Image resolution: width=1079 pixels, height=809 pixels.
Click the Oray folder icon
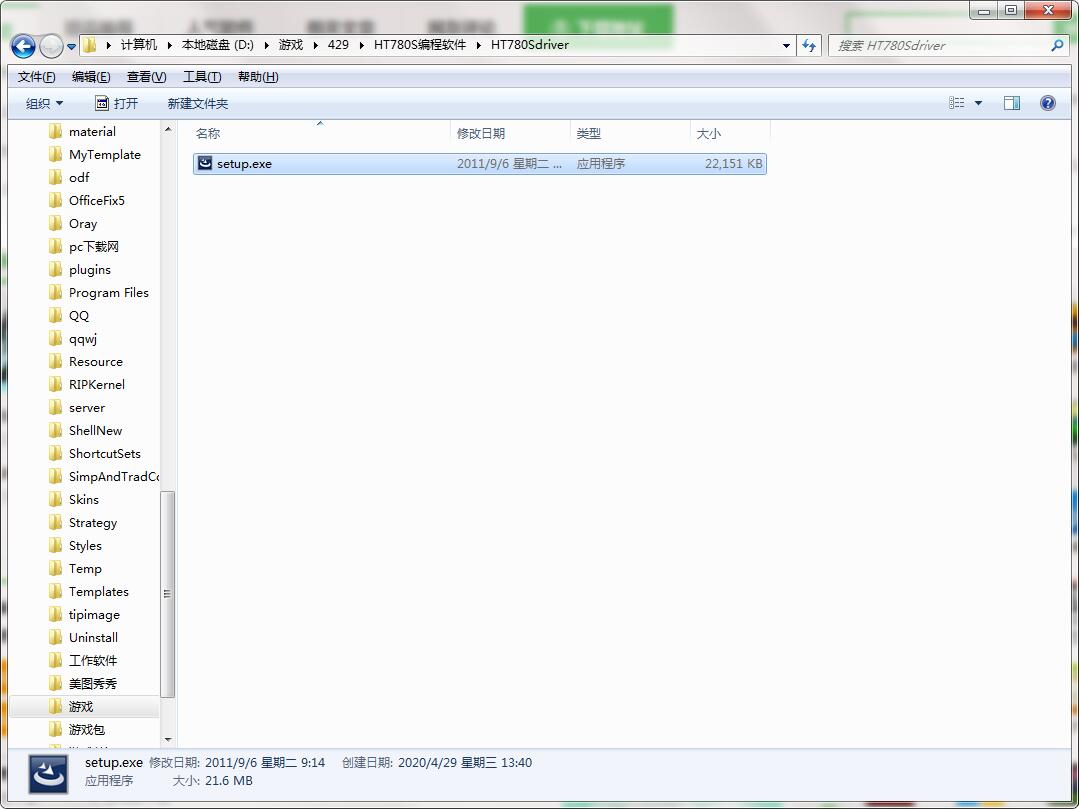click(56, 224)
